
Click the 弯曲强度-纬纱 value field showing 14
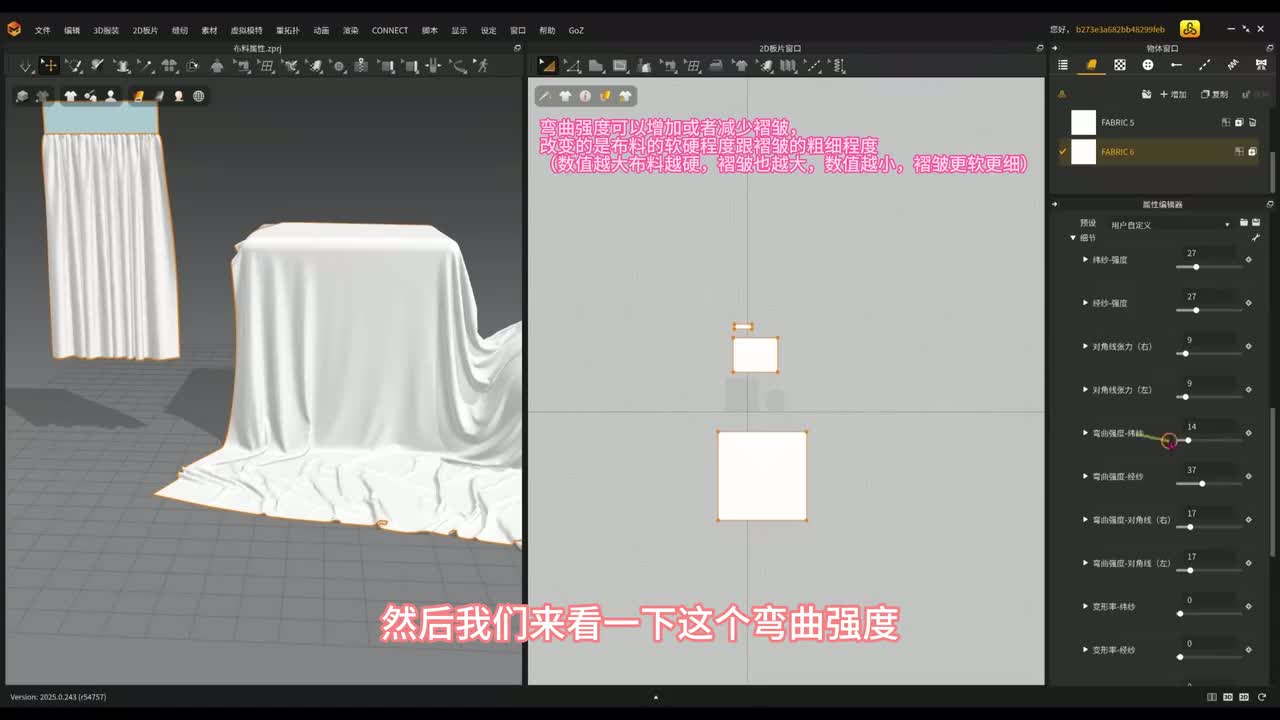tap(1209, 427)
